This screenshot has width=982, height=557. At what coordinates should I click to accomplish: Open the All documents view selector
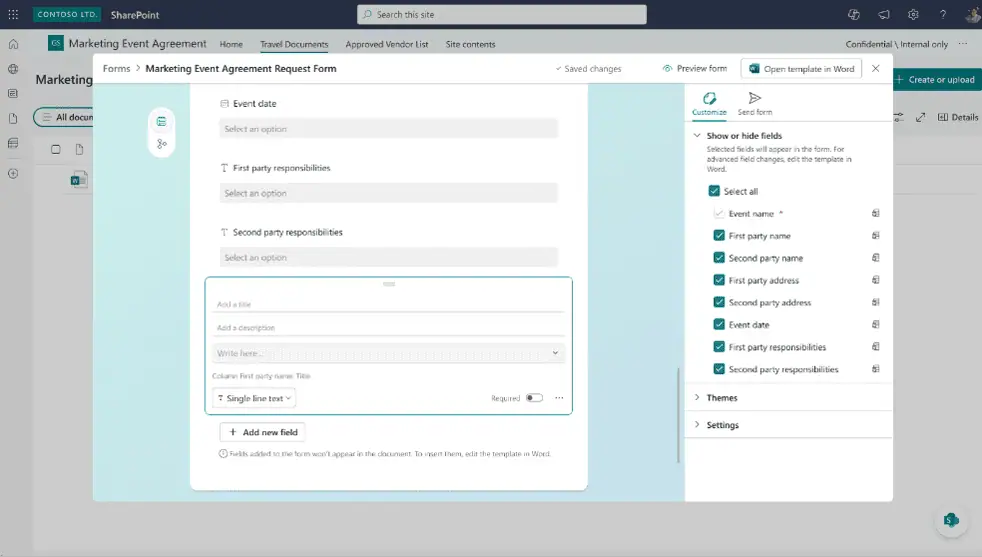(64, 117)
